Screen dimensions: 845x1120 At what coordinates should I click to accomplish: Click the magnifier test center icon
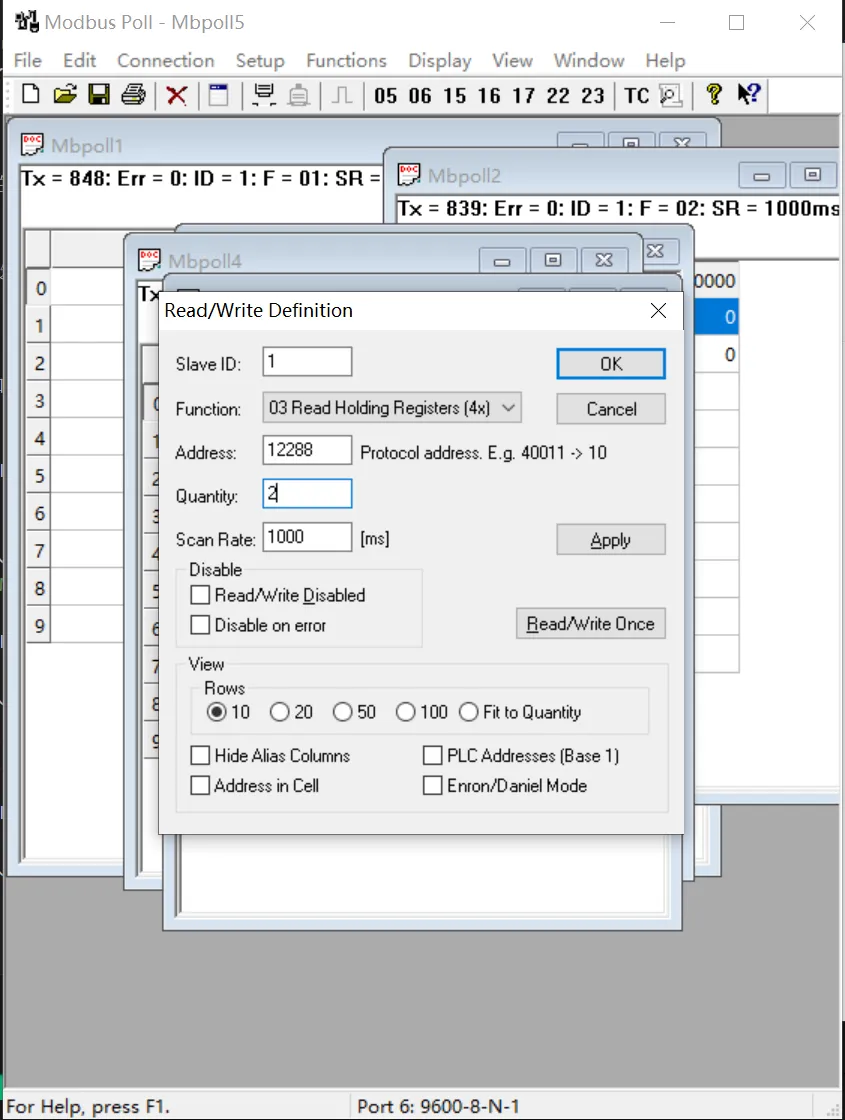point(671,95)
